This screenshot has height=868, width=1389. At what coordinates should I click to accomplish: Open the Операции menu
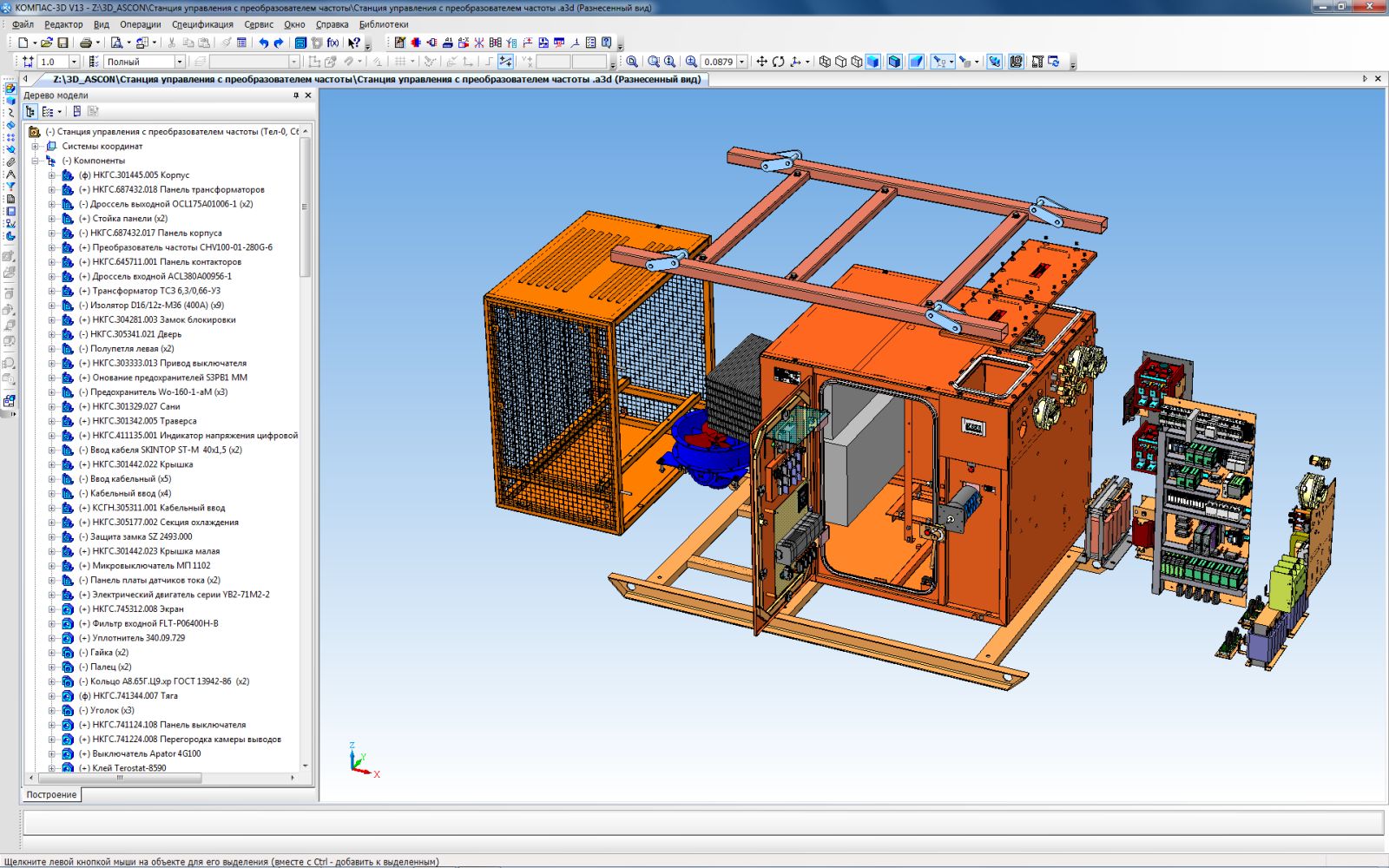pos(140,24)
